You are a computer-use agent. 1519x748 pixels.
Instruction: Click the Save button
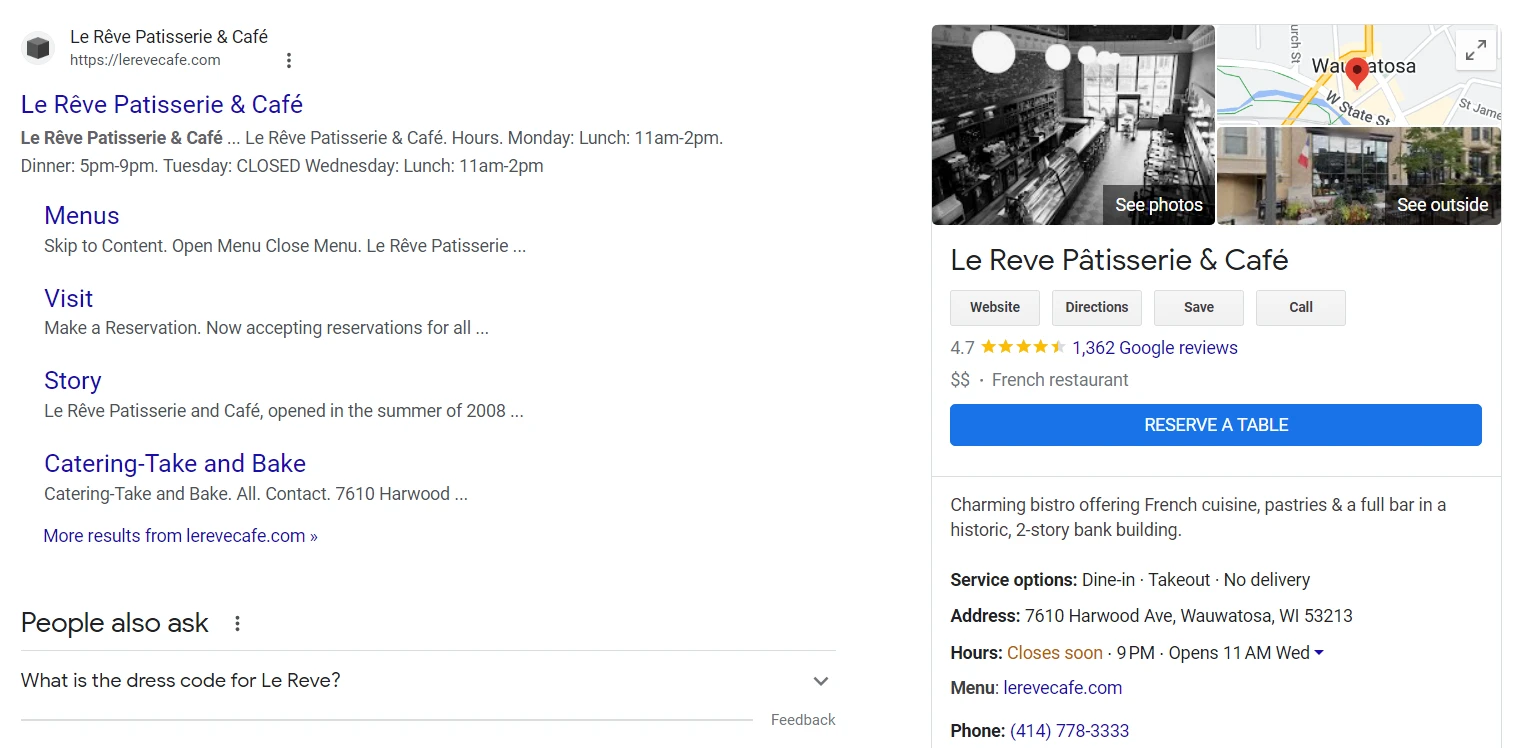(1199, 308)
